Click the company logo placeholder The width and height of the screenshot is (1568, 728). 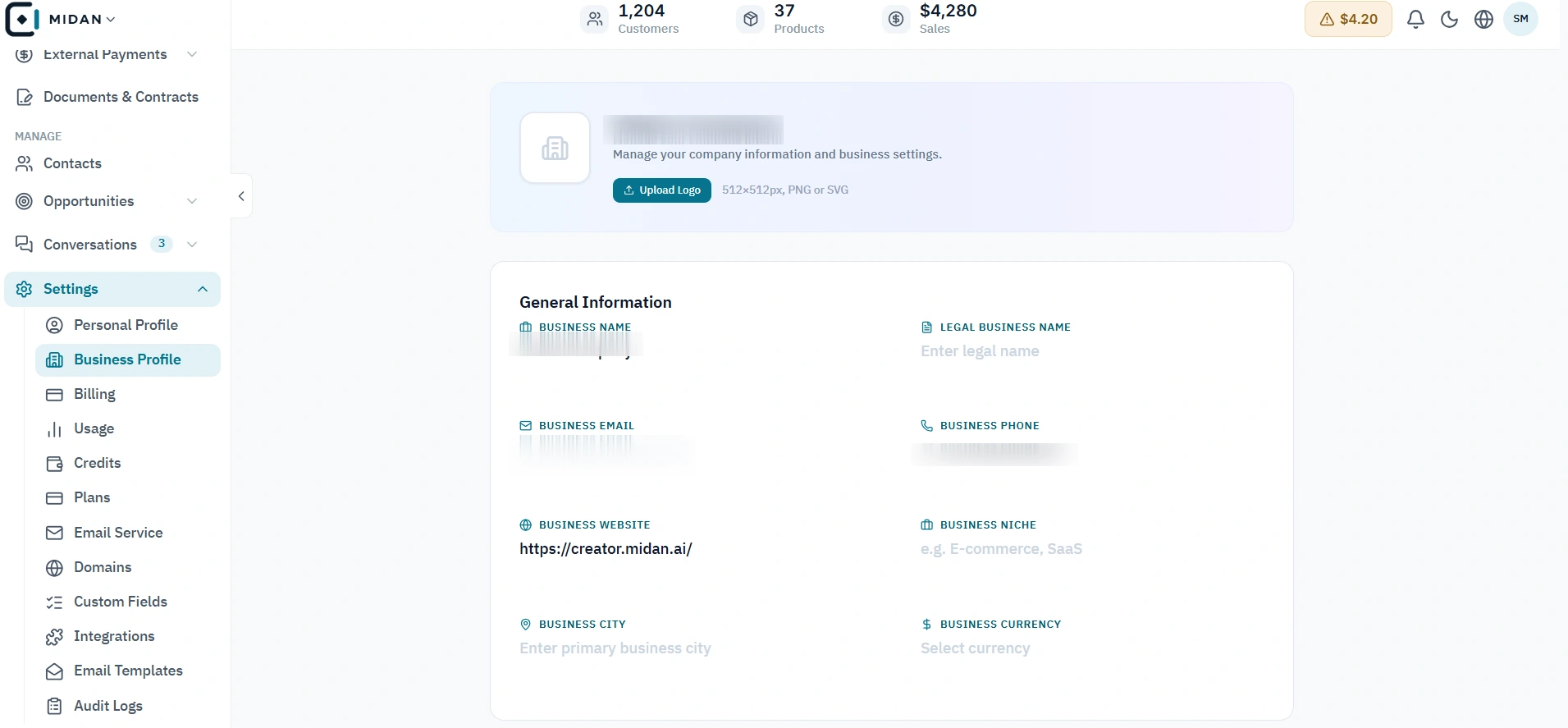point(555,148)
